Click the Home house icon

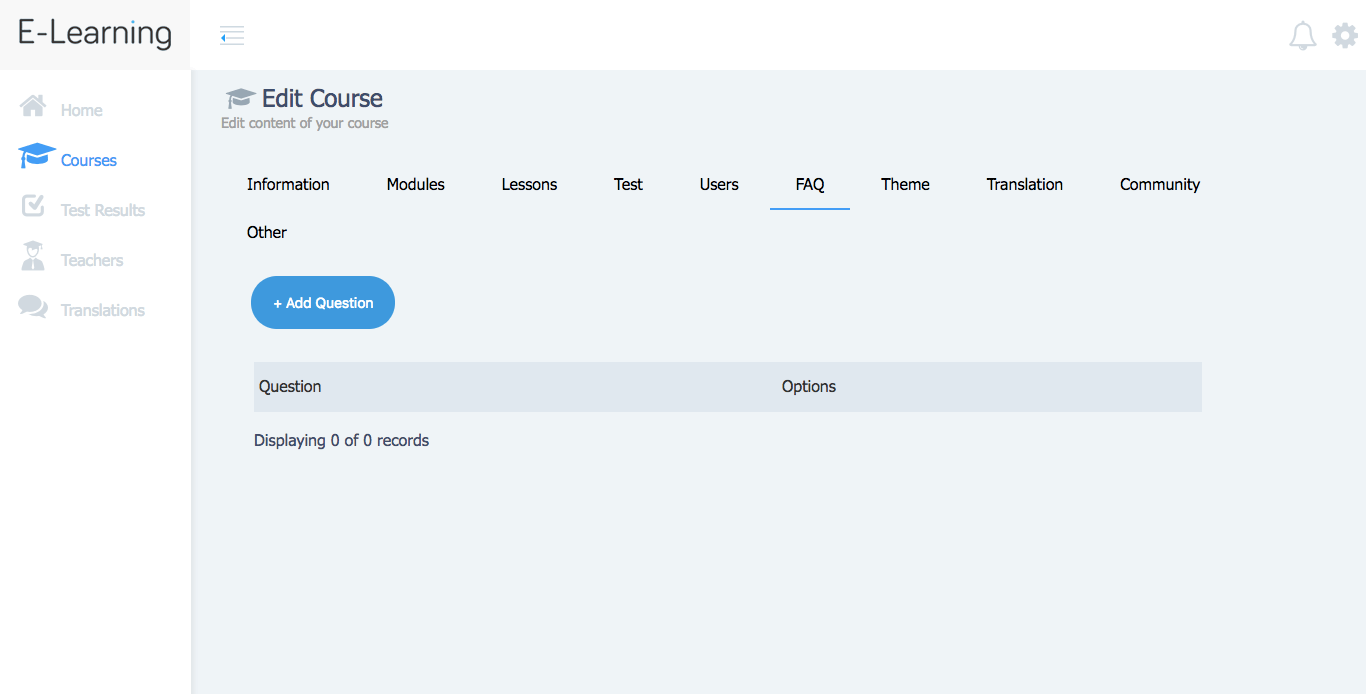coord(33,105)
